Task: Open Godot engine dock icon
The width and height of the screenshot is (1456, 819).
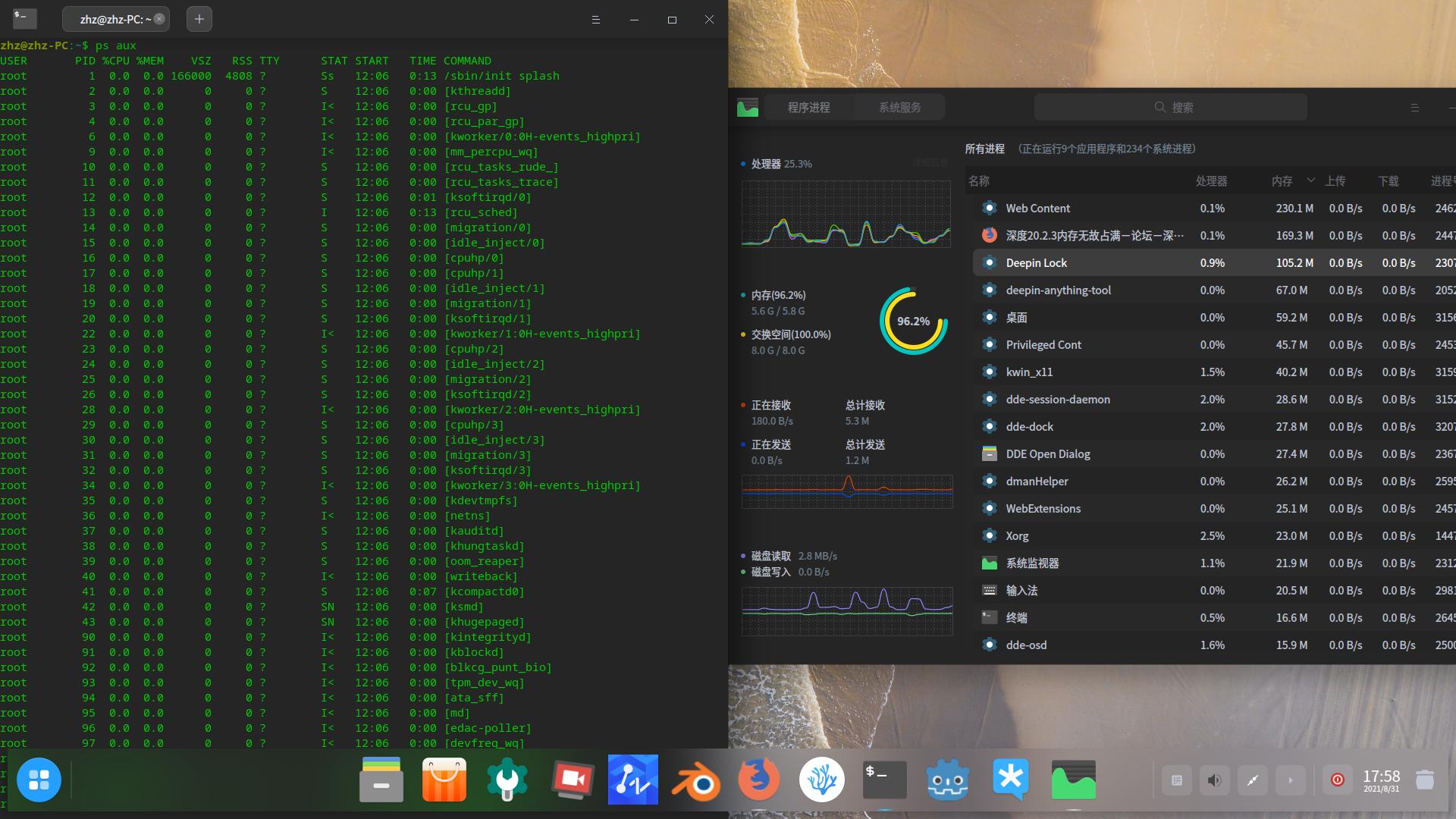Action: tap(948, 780)
